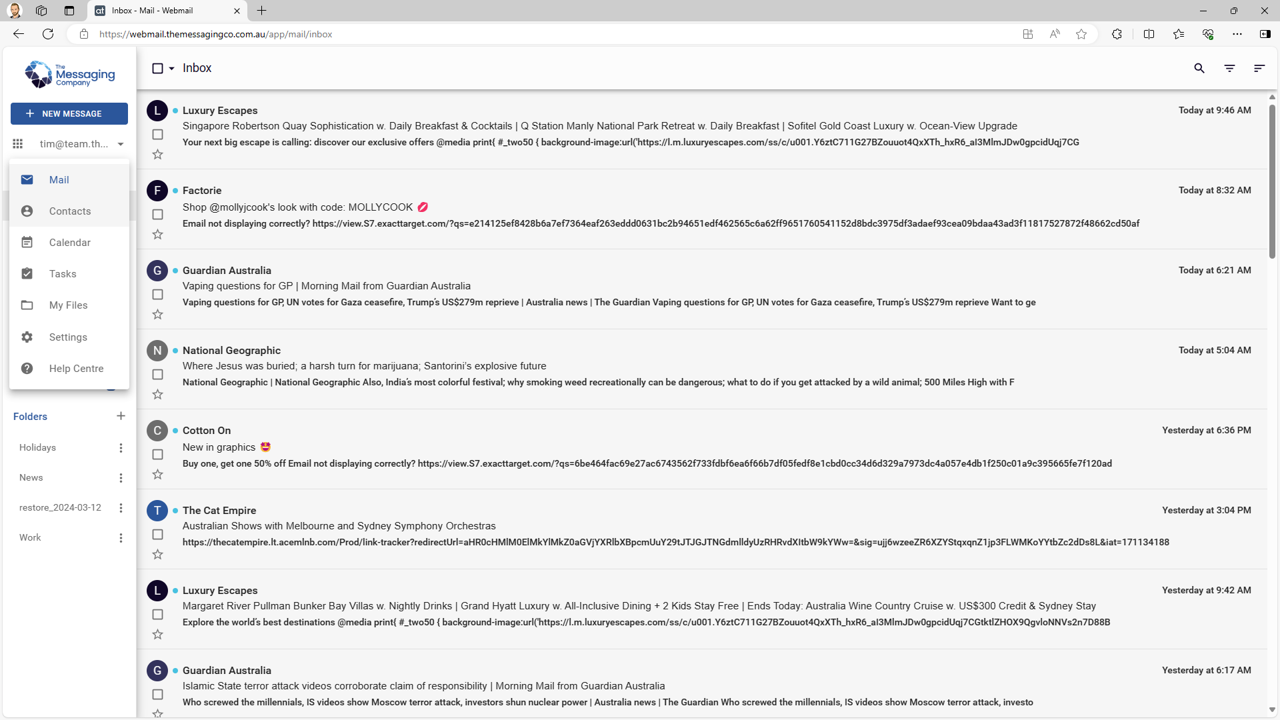This screenshot has height=720, width=1280.
Task: Toggle the select all messages checkbox
Action: 157,68
